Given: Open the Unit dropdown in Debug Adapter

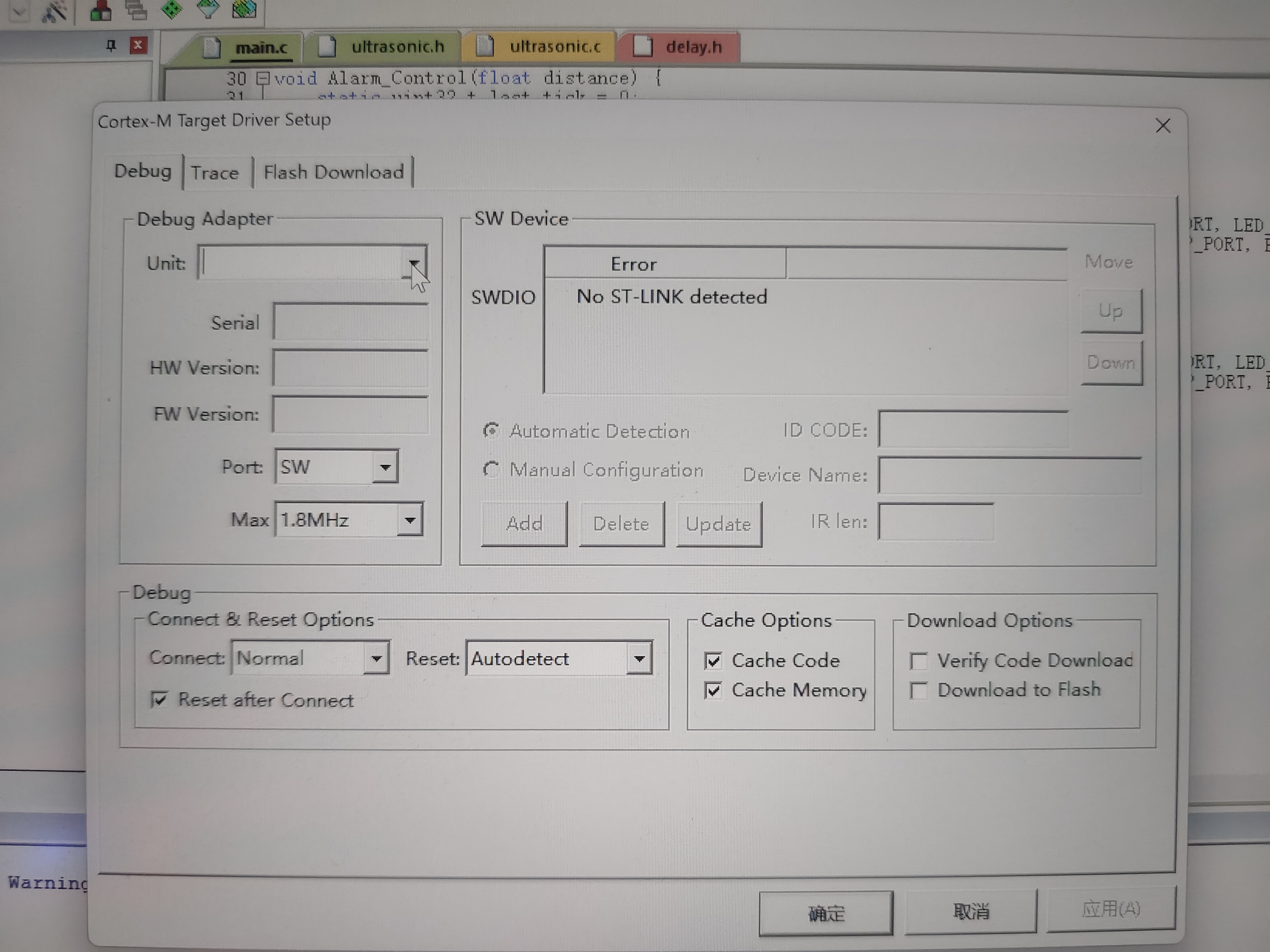Looking at the screenshot, I should click(413, 264).
